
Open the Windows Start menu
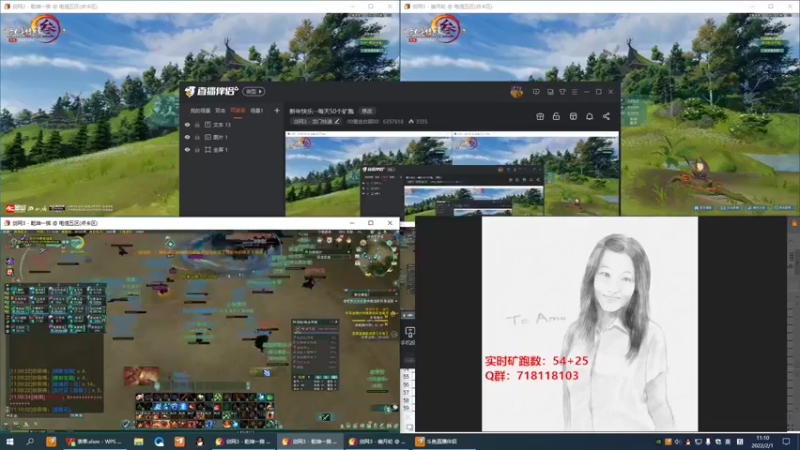pyautogui.click(x=10, y=441)
